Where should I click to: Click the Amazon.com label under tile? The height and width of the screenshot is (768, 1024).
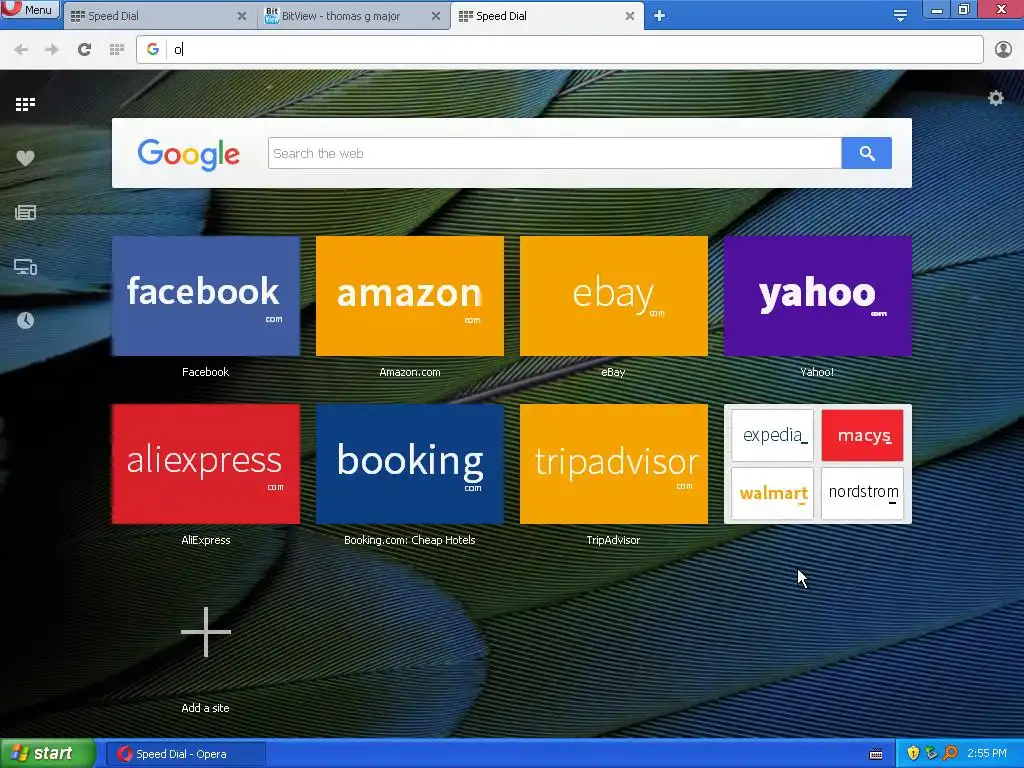pos(409,372)
